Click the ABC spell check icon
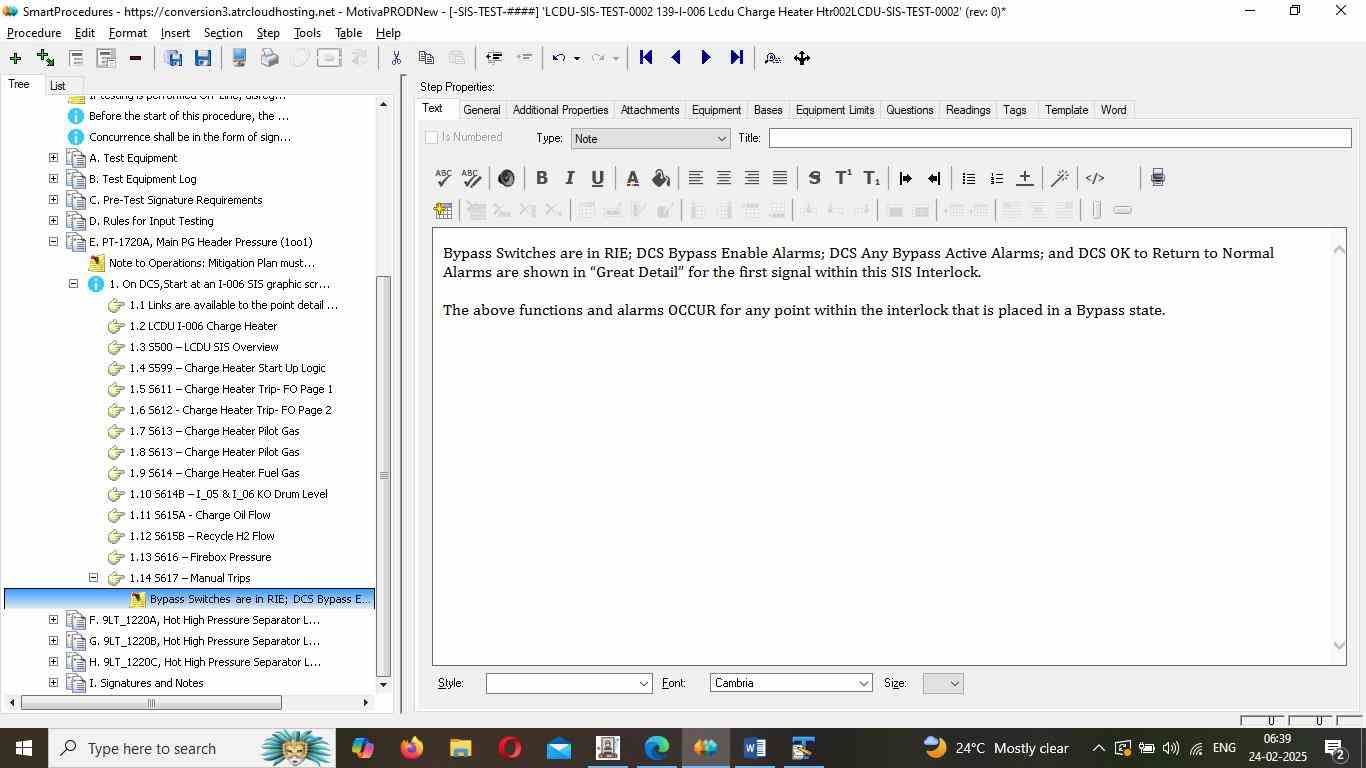Screen dimensions: 1366x768 coord(443,178)
